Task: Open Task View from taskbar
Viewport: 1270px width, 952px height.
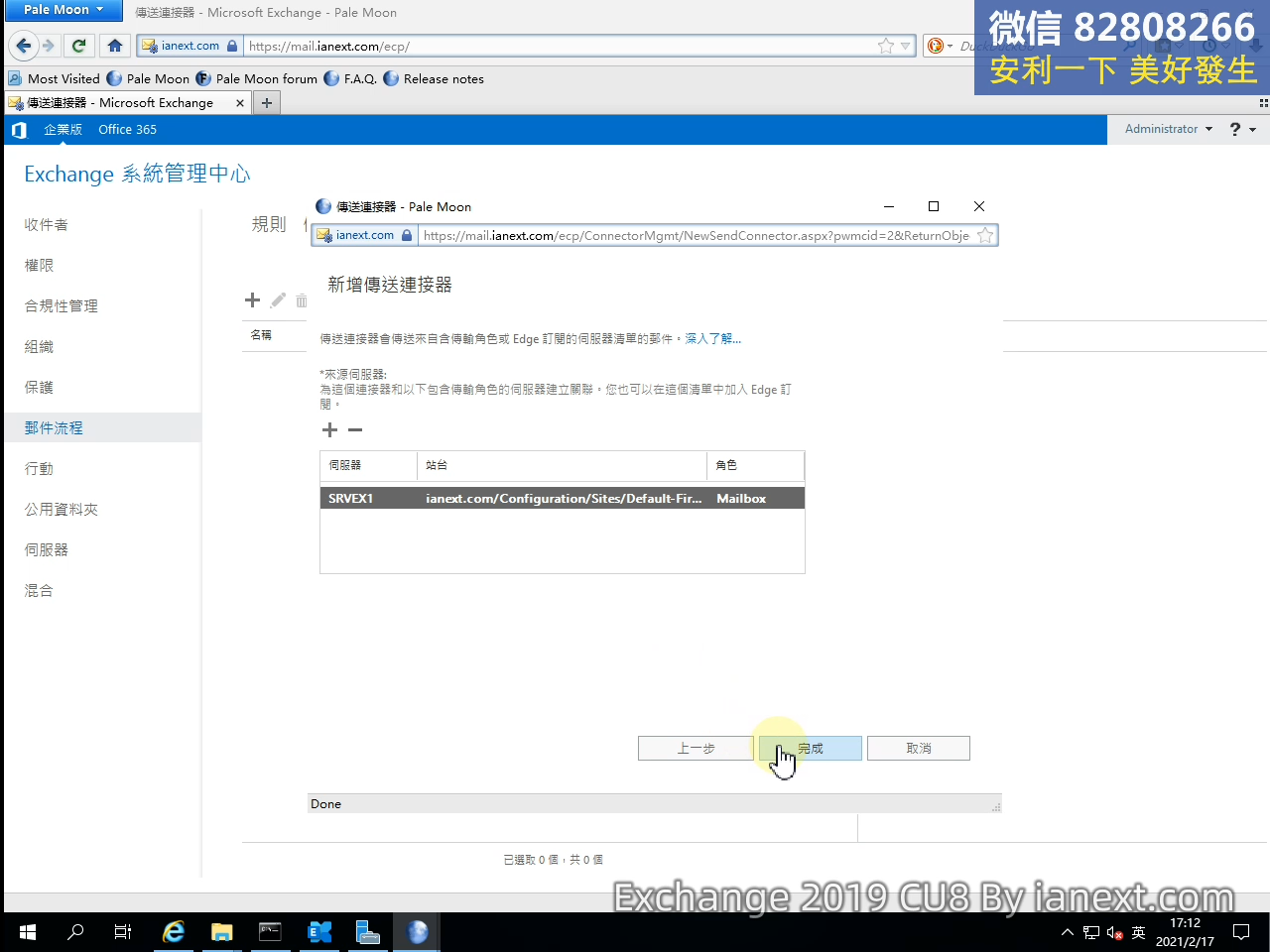Action: coord(123,932)
